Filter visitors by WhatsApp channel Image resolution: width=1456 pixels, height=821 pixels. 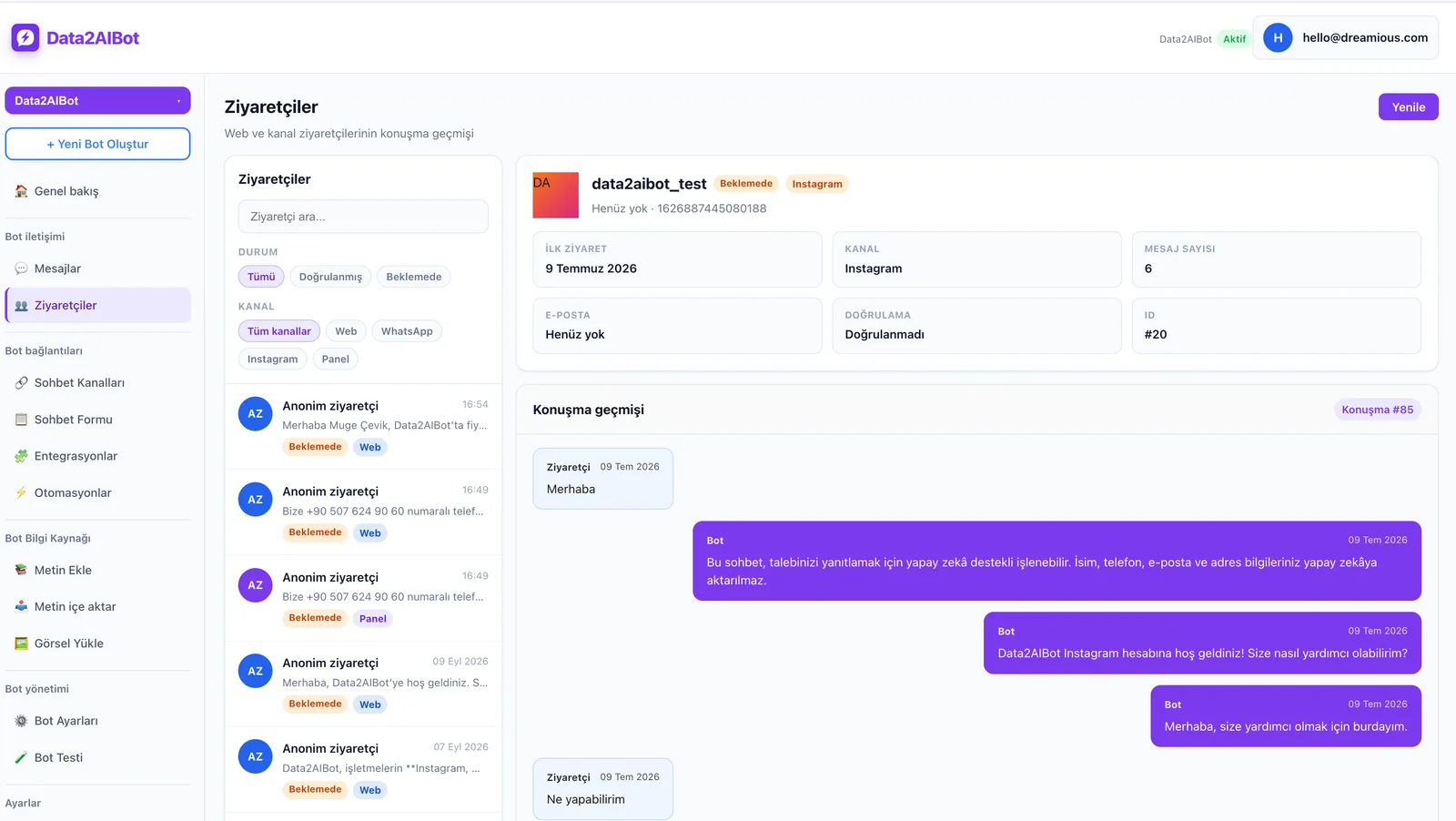407,331
